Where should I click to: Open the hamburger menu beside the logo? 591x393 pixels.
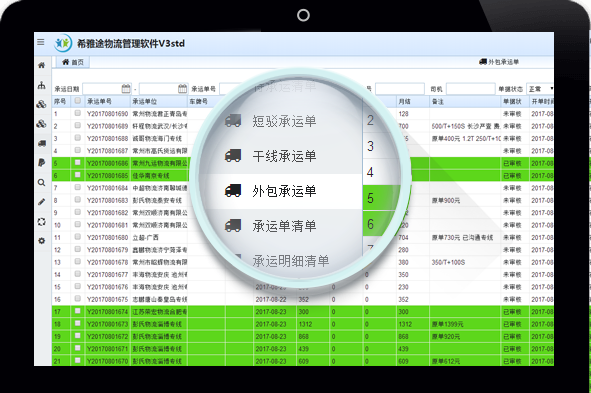41,42
